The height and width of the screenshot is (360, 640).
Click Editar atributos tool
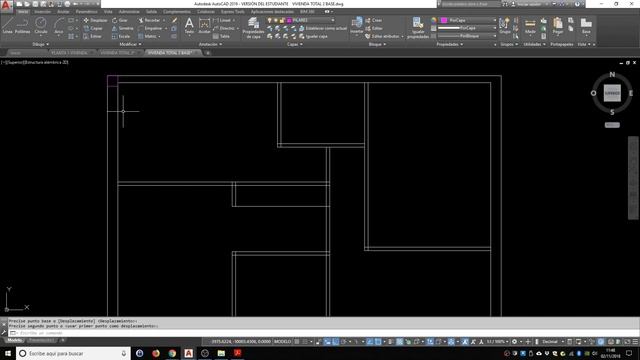click(383, 36)
